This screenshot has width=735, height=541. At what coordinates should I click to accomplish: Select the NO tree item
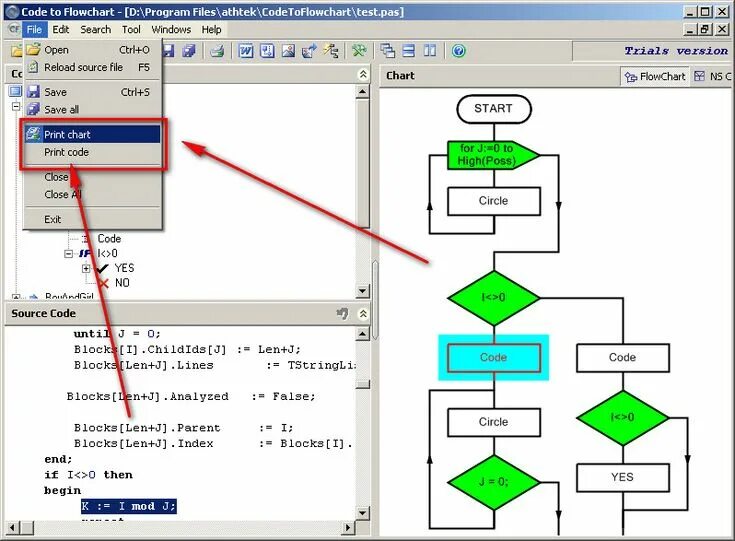(122, 283)
